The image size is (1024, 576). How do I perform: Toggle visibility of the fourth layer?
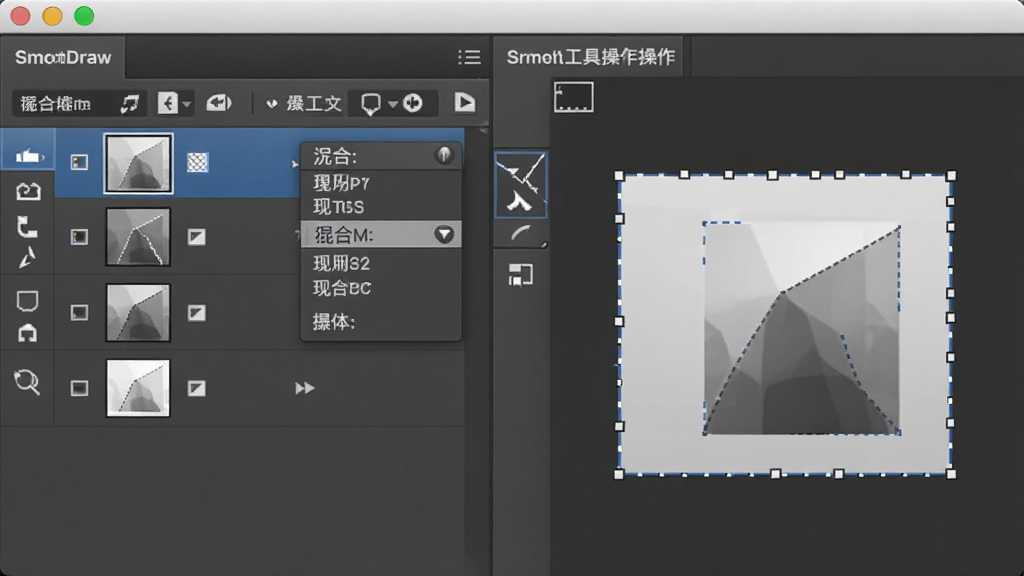tap(79, 389)
